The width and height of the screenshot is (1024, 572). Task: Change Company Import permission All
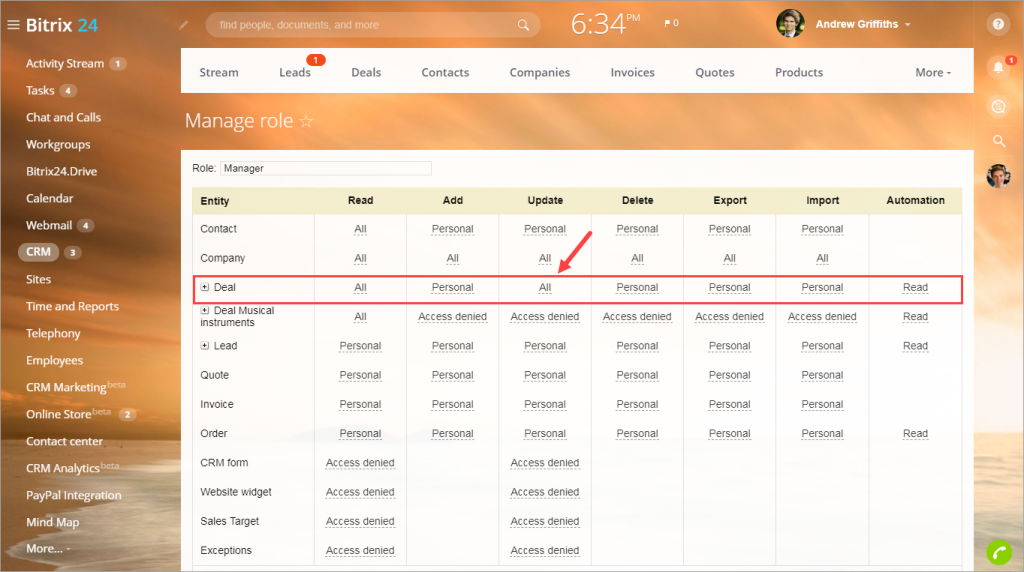(822, 259)
